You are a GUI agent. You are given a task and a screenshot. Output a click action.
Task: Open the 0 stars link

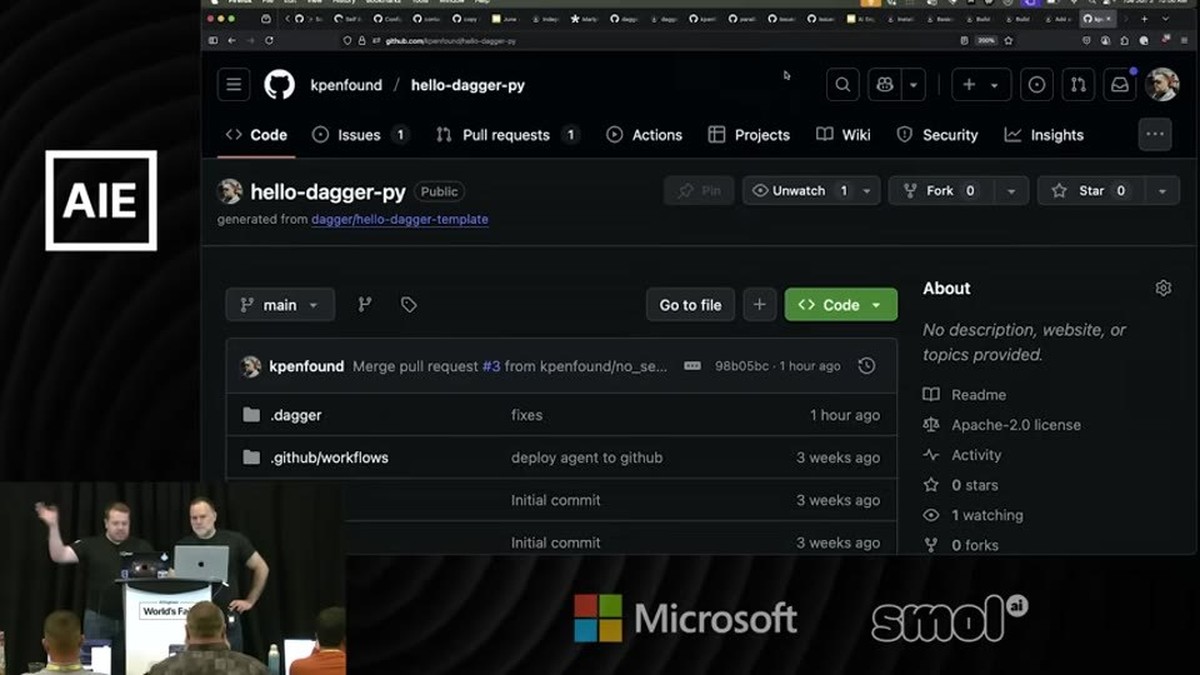[x=974, y=485]
